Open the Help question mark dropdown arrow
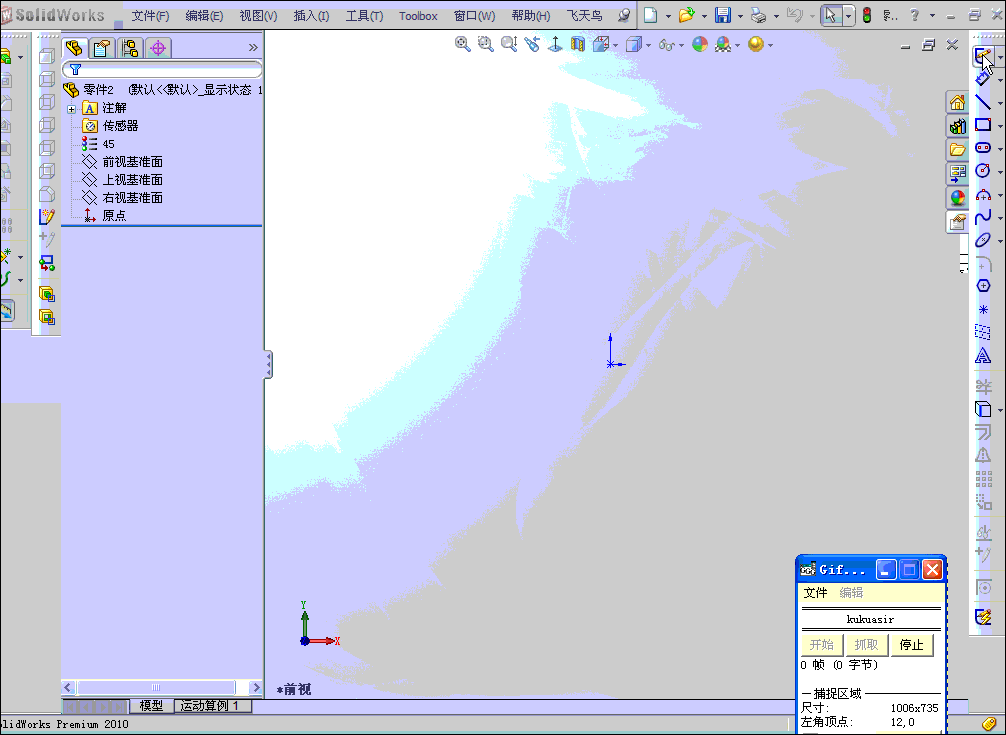 [932, 15]
